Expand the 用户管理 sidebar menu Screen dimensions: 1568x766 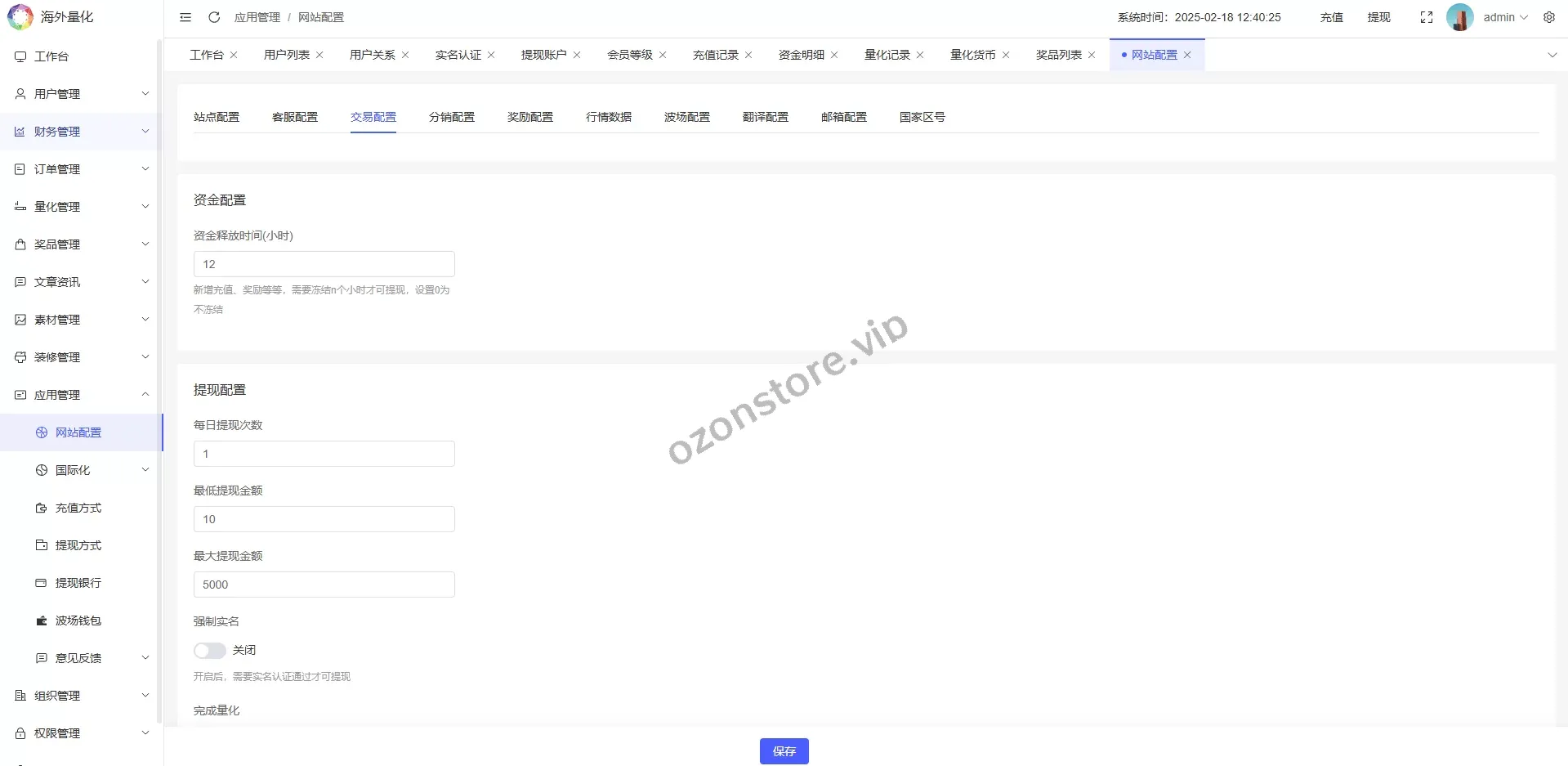[x=82, y=94]
